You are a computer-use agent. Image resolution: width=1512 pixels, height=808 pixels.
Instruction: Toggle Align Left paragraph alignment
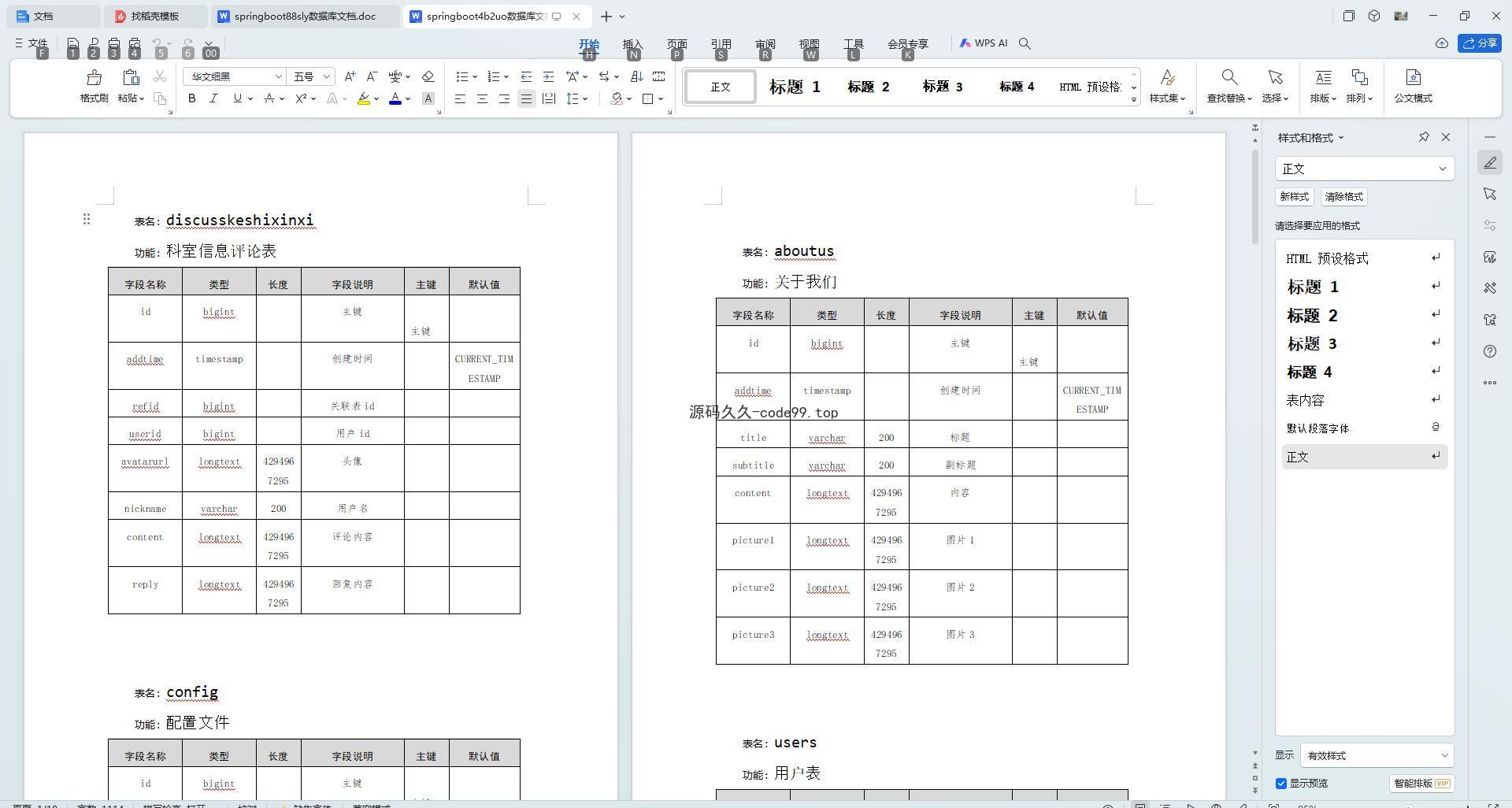coord(460,98)
